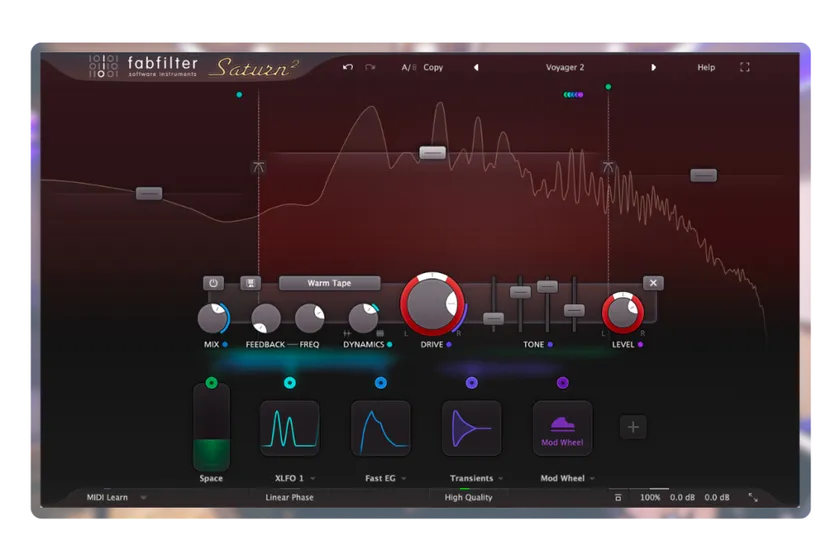Click the Mix modulation indicator dot
This screenshot has height=560, width=840.
225,345
